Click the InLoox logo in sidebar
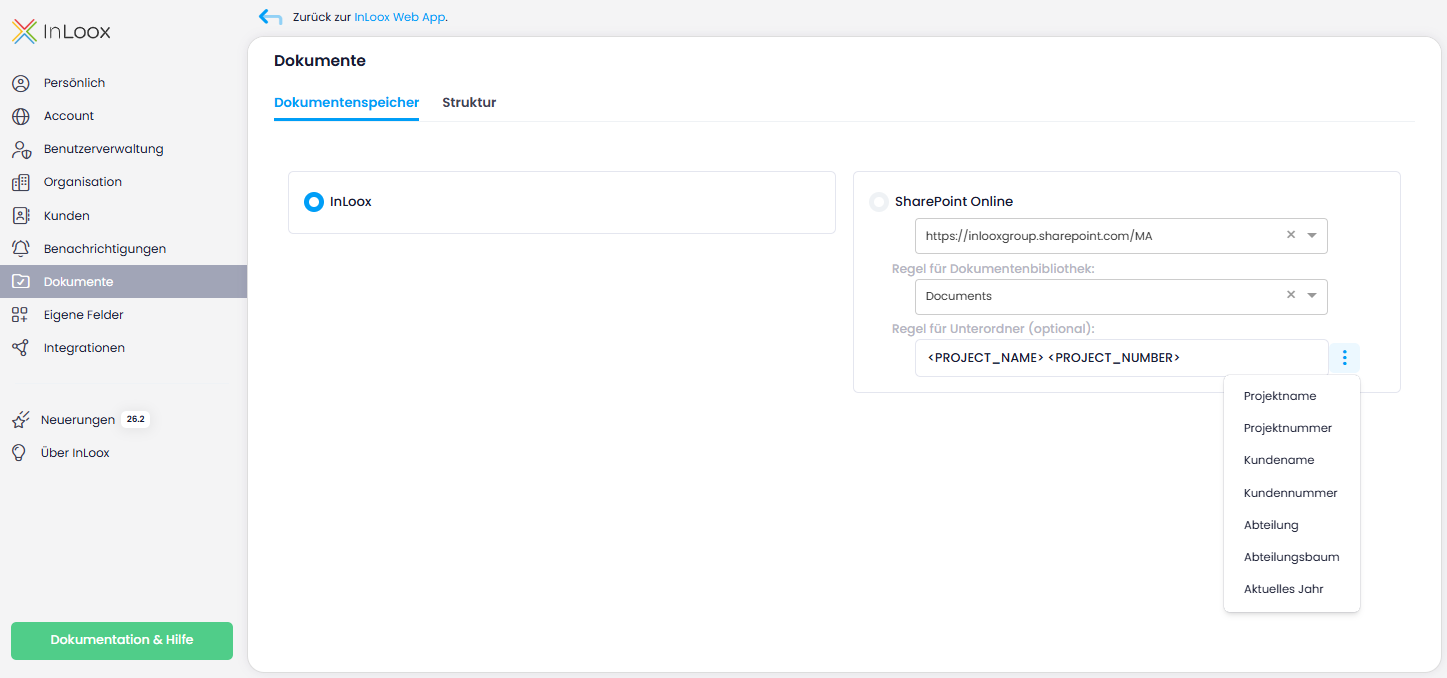1447x678 pixels. [61, 32]
